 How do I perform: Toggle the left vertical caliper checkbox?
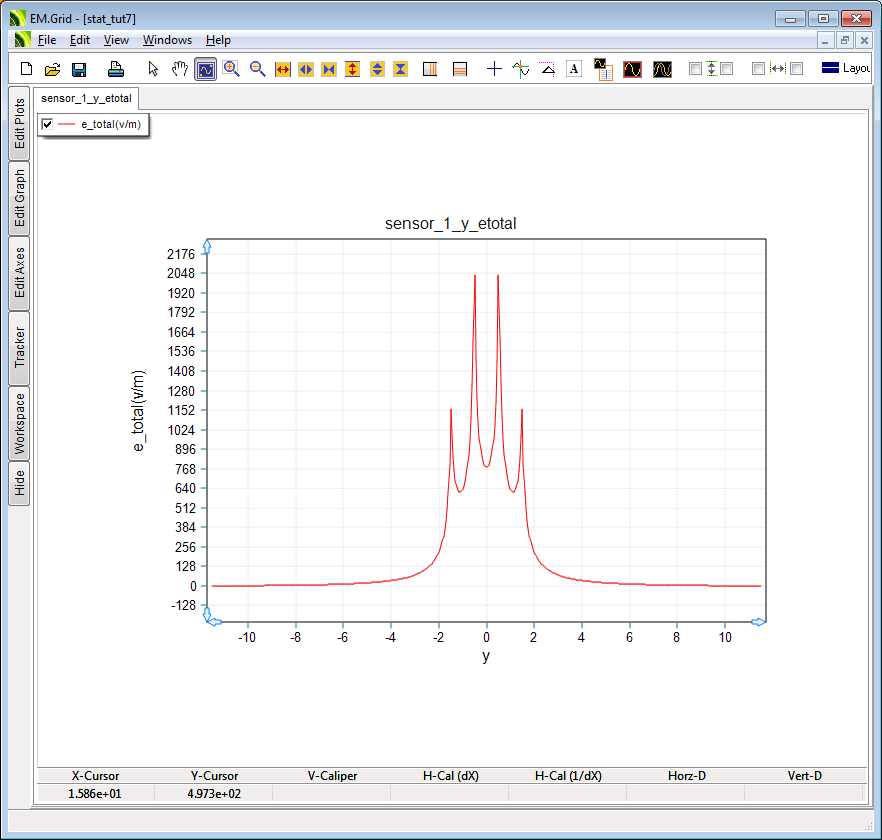pyautogui.click(x=696, y=69)
